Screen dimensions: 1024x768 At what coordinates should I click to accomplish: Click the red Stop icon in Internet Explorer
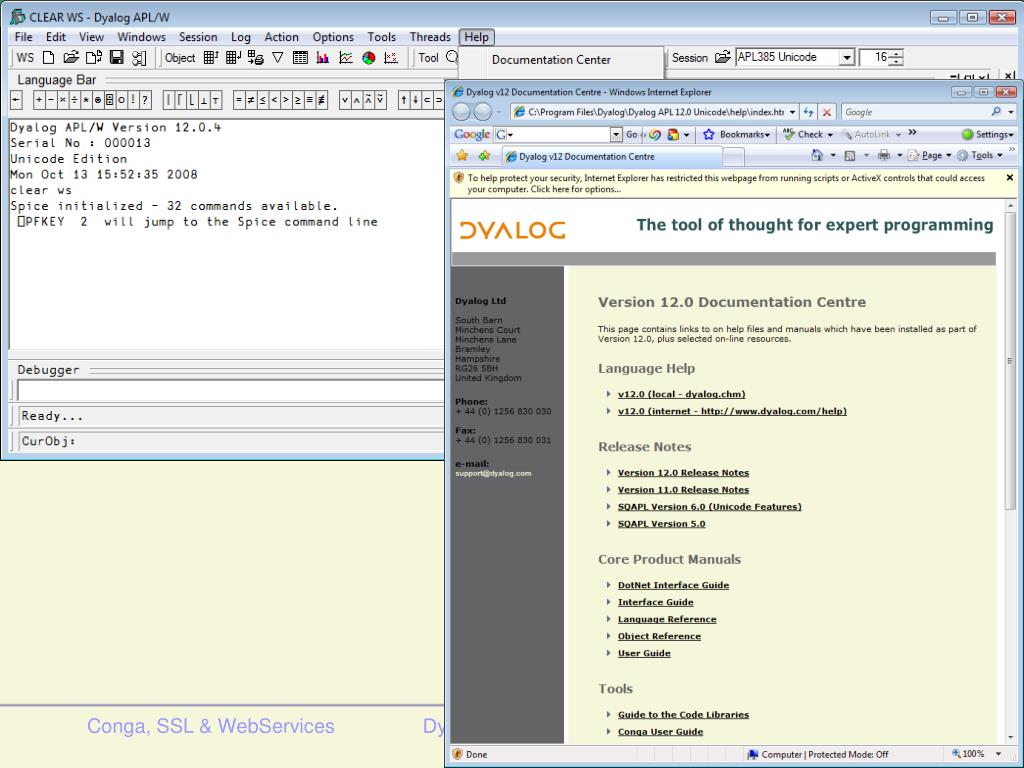(x=827, y=112)
